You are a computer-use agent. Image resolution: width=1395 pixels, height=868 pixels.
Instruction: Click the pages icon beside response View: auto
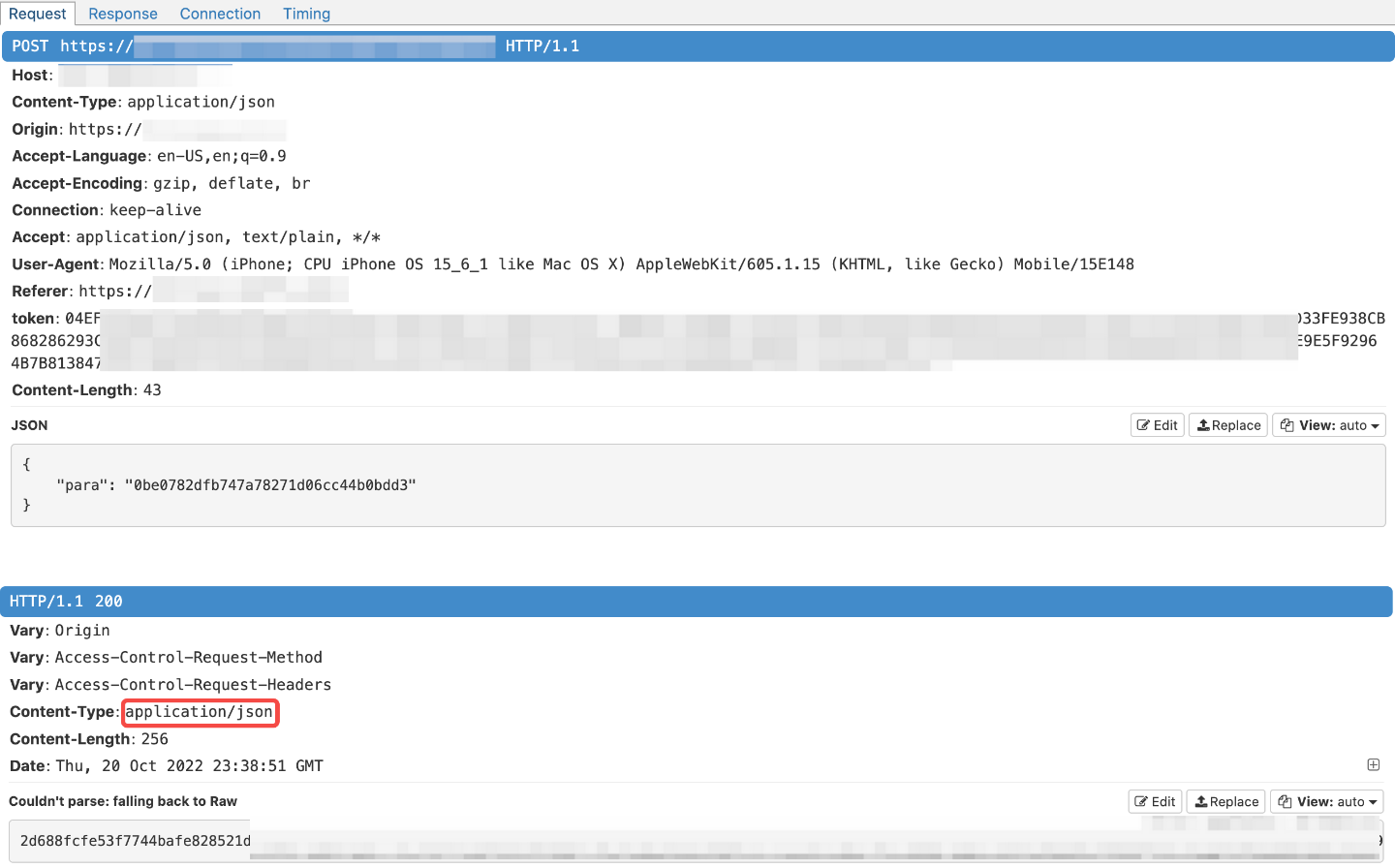click(1284, 801)
